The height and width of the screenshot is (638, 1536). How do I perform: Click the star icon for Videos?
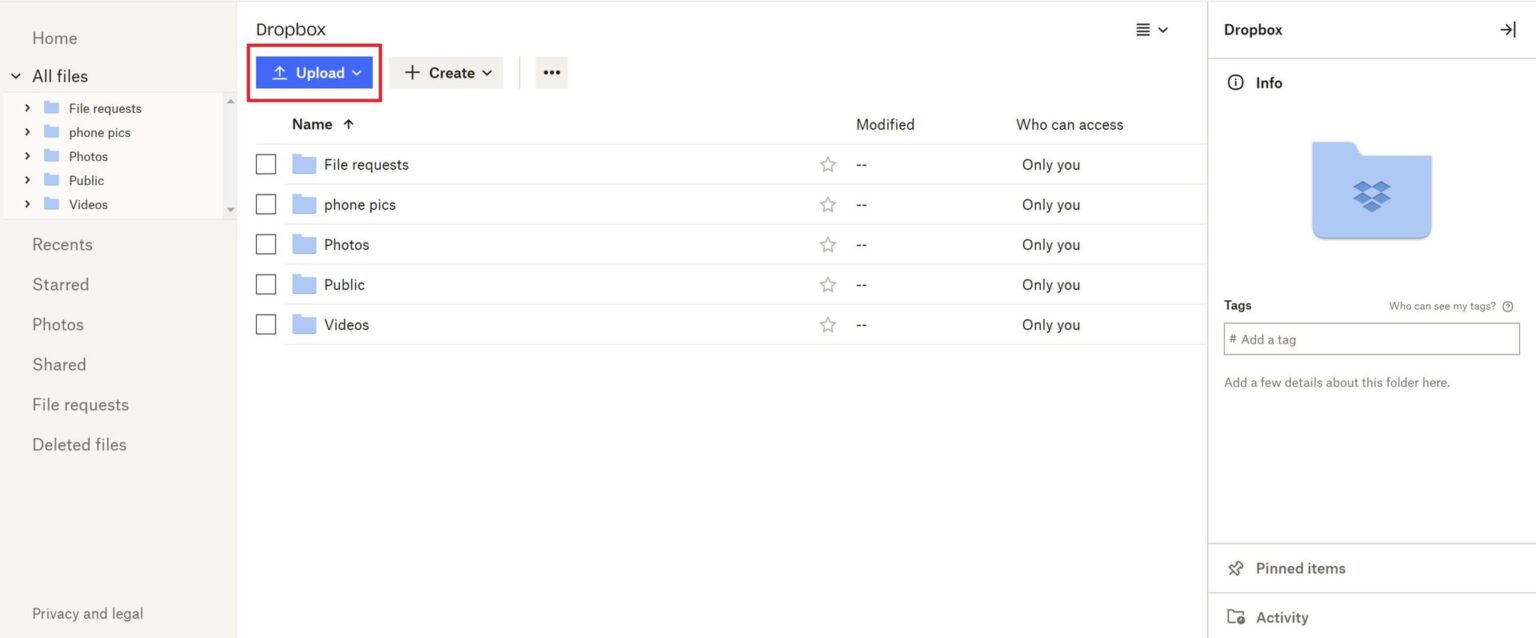pos(827,325)
